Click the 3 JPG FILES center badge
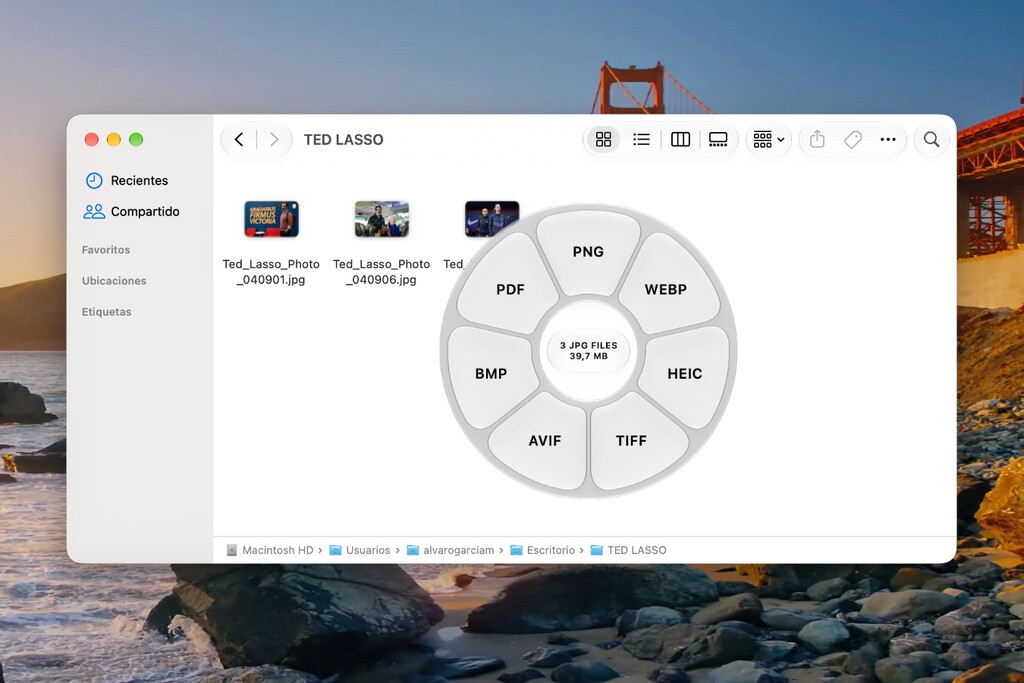1024x683 pixels. 588,351
